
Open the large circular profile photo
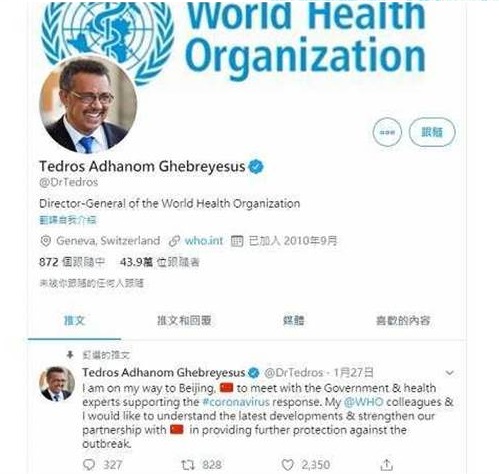click(x=88, y=104)
